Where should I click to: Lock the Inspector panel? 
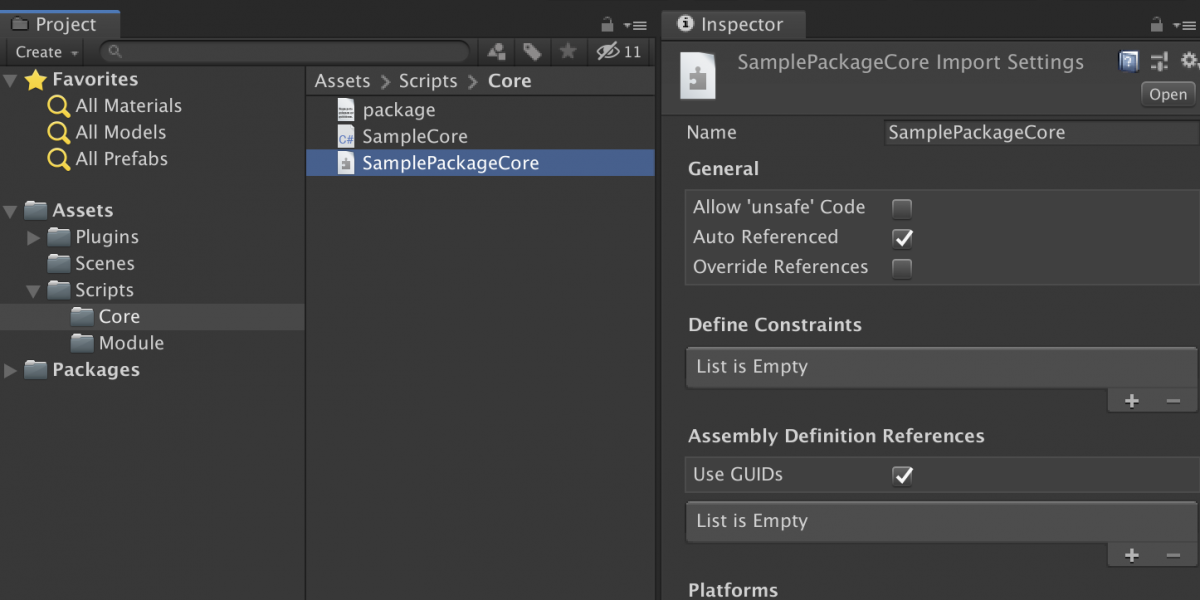(1157, 25)
